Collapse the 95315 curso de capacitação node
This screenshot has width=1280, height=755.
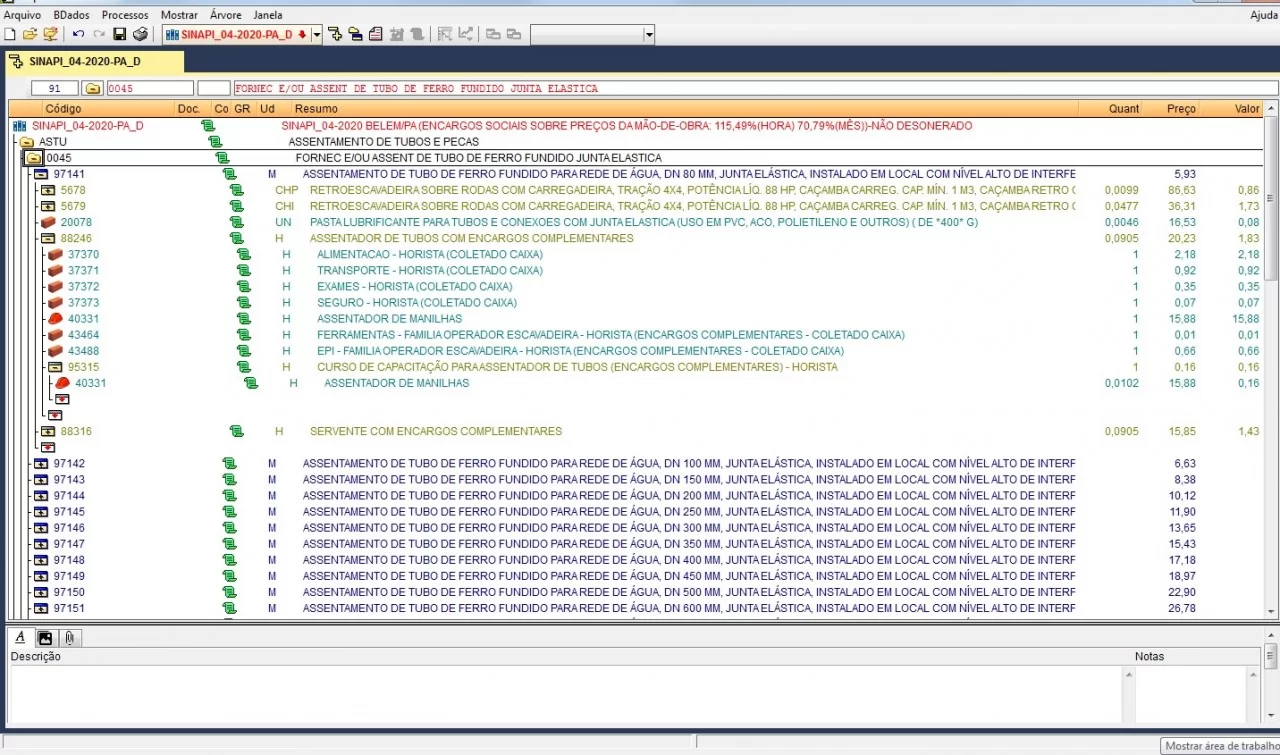point(55,367)
